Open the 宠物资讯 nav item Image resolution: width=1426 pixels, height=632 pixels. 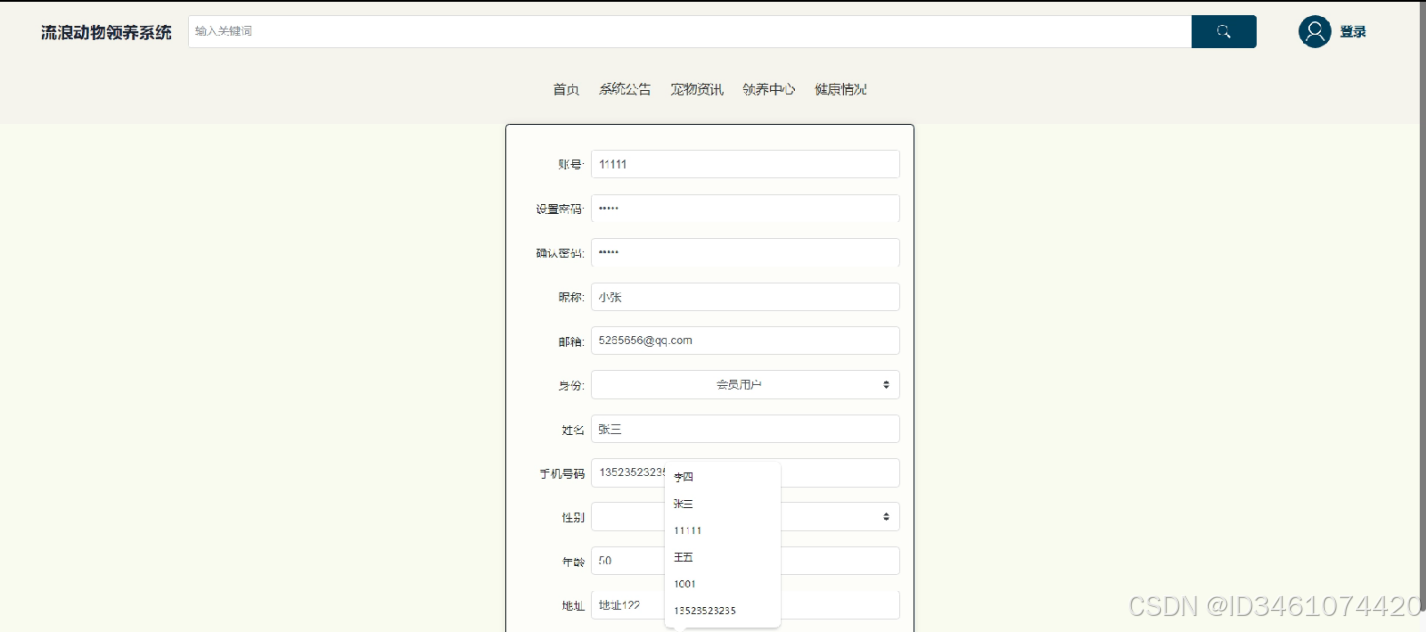(x=697, y=89)
